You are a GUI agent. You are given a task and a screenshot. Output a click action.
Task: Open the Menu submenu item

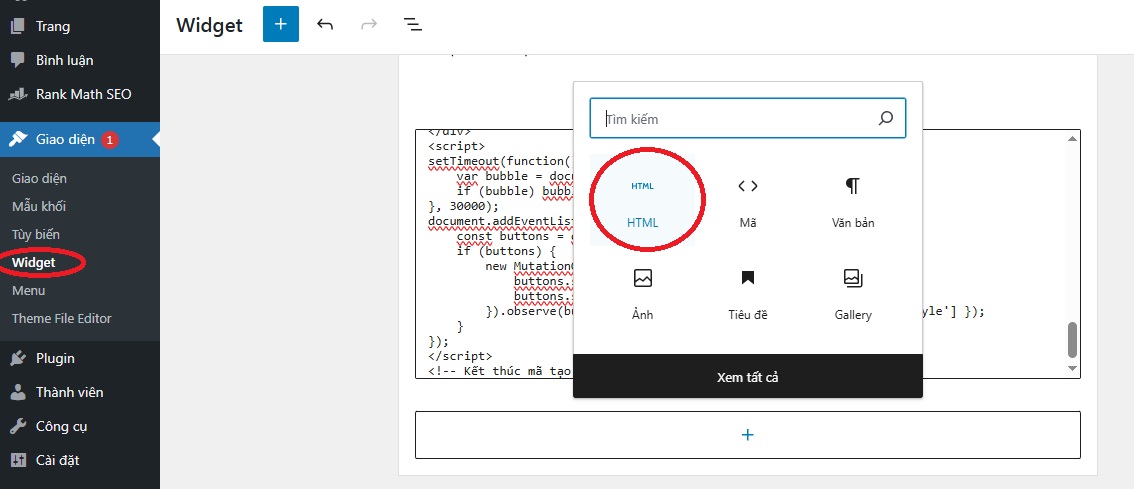click(28, 290)
